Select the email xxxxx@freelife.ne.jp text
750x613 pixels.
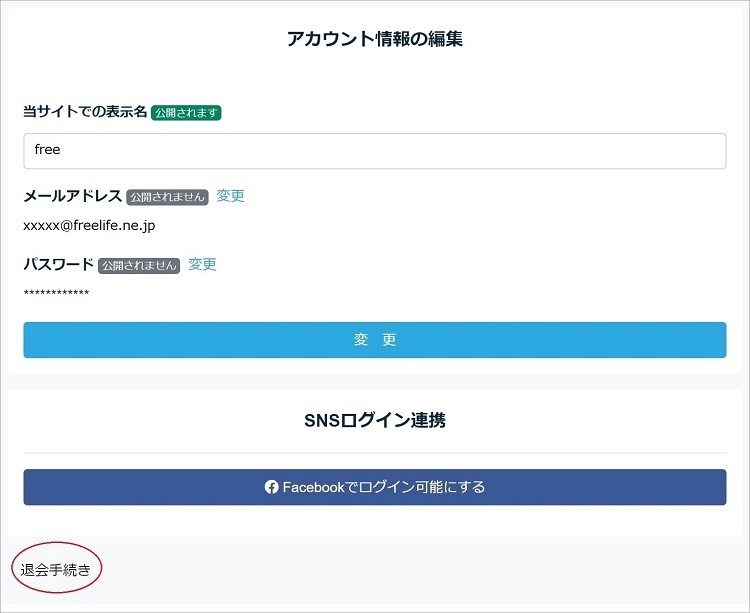[x=89, y=226]
